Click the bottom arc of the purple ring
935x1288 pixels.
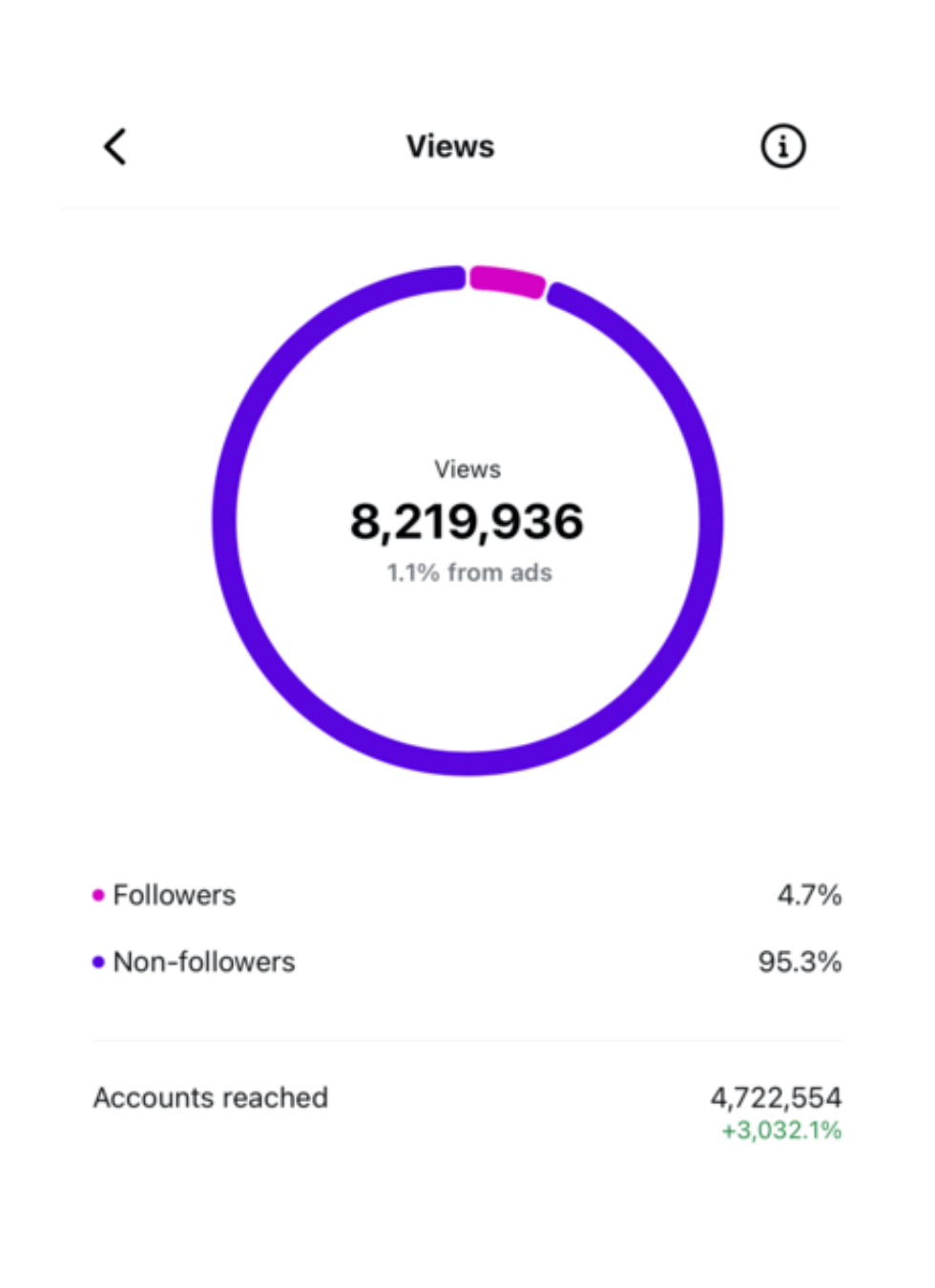467,763
